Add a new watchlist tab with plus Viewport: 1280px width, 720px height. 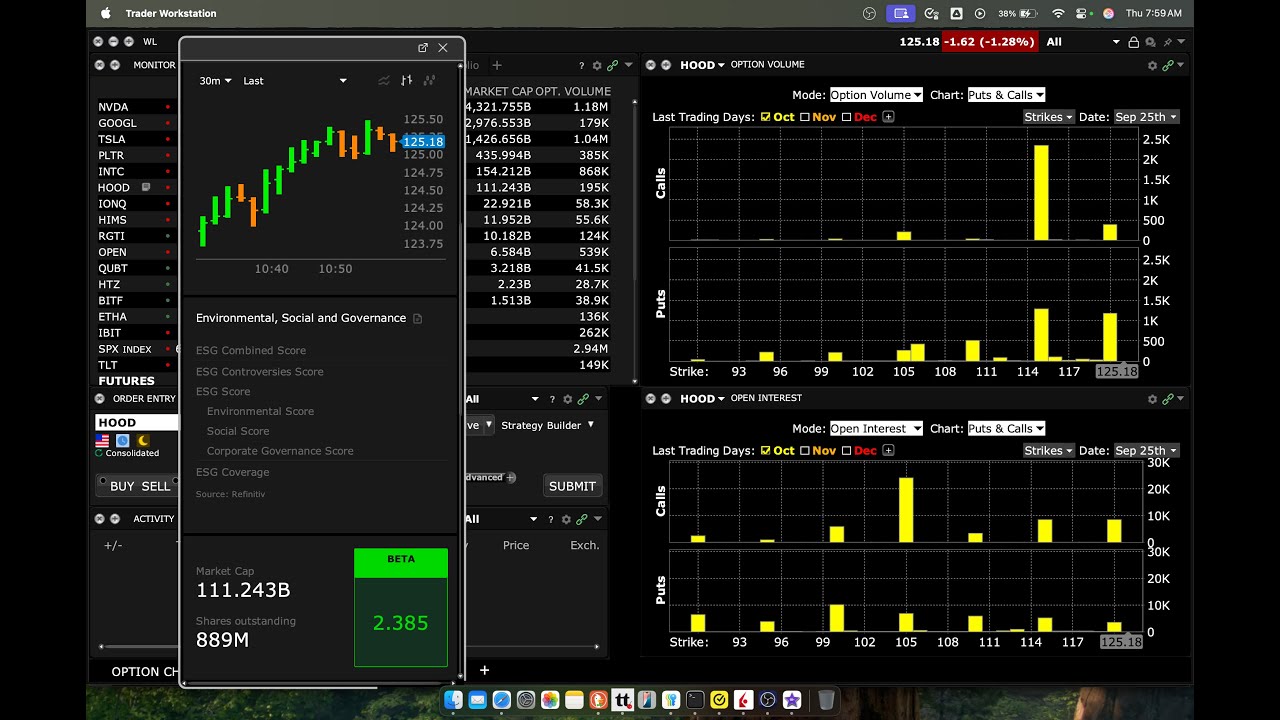point(497,66)
